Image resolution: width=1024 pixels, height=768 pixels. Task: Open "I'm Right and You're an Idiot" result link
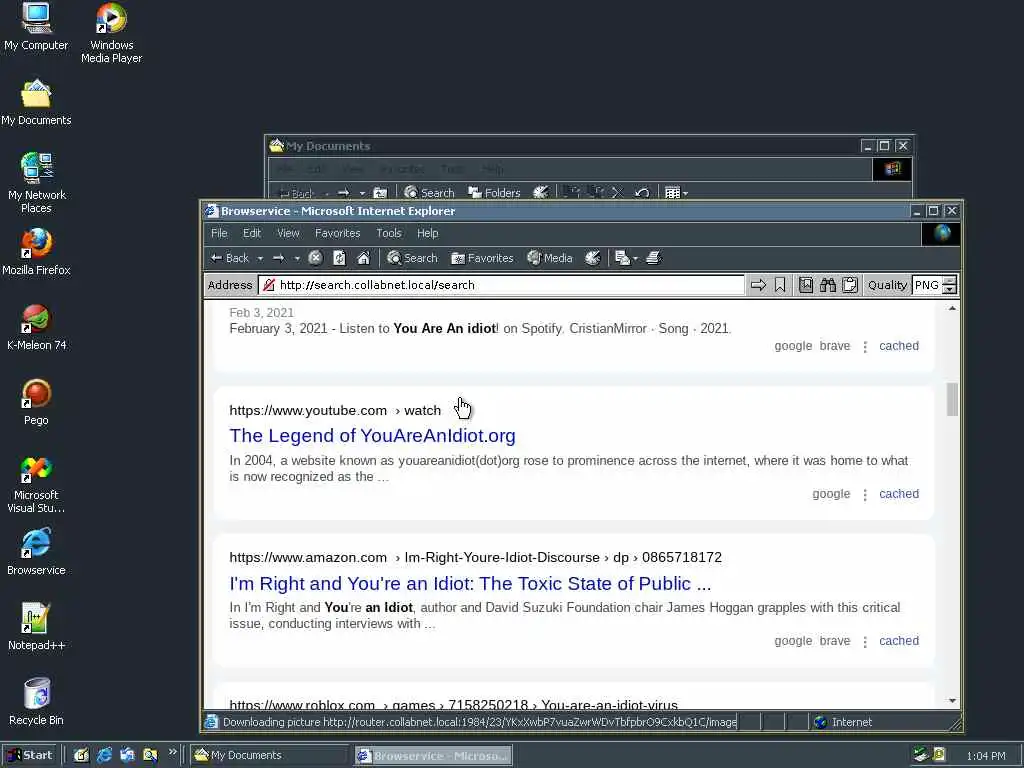point(470,583)
